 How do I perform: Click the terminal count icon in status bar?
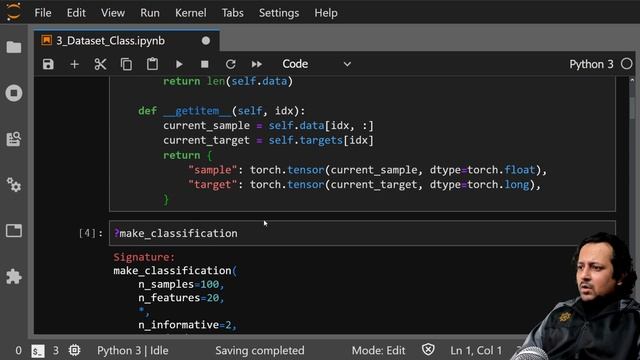(x=38, y=351)
